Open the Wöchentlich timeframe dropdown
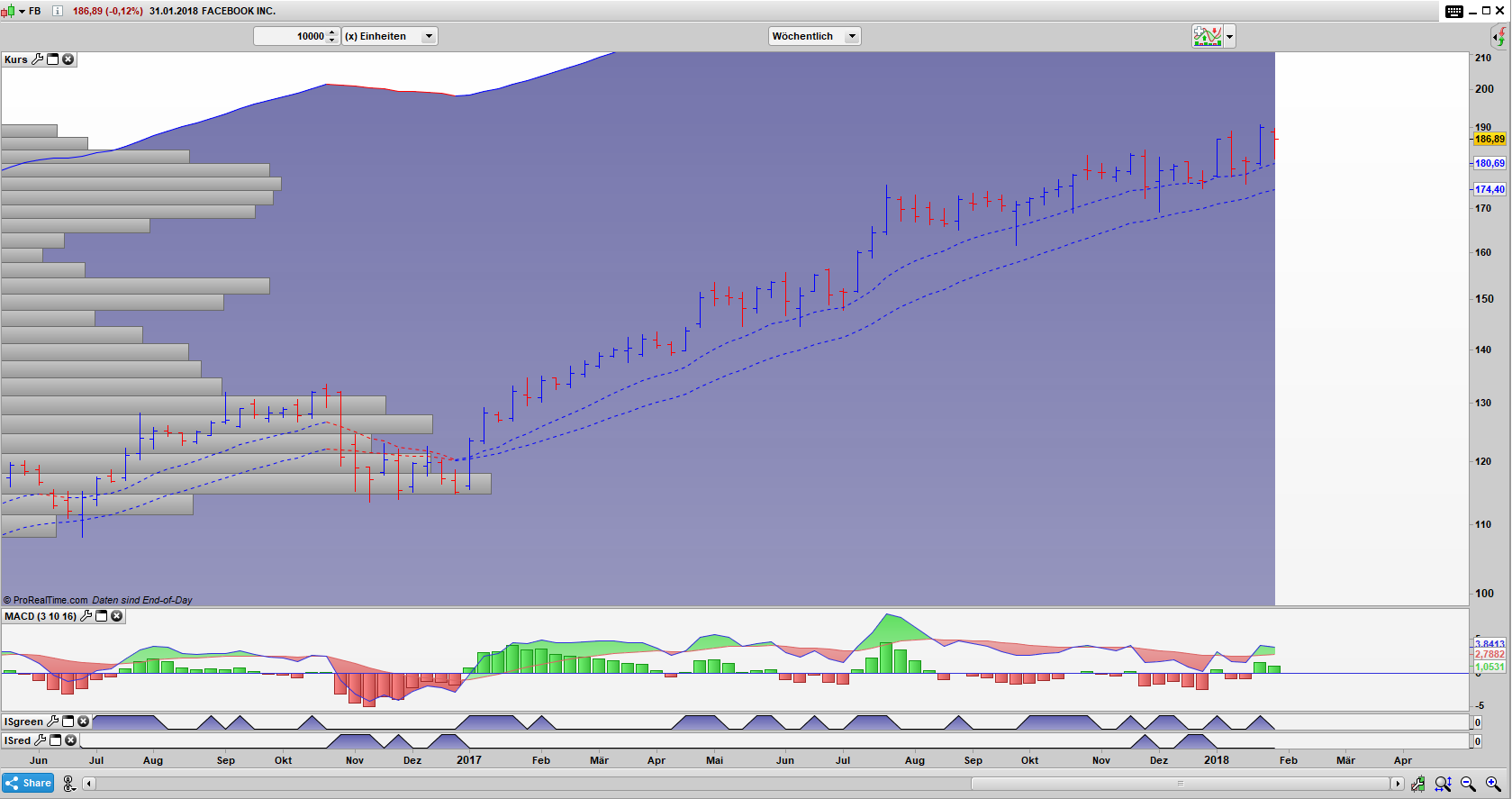The height and width of the screenshot is (799, 1512). point(851,36)
